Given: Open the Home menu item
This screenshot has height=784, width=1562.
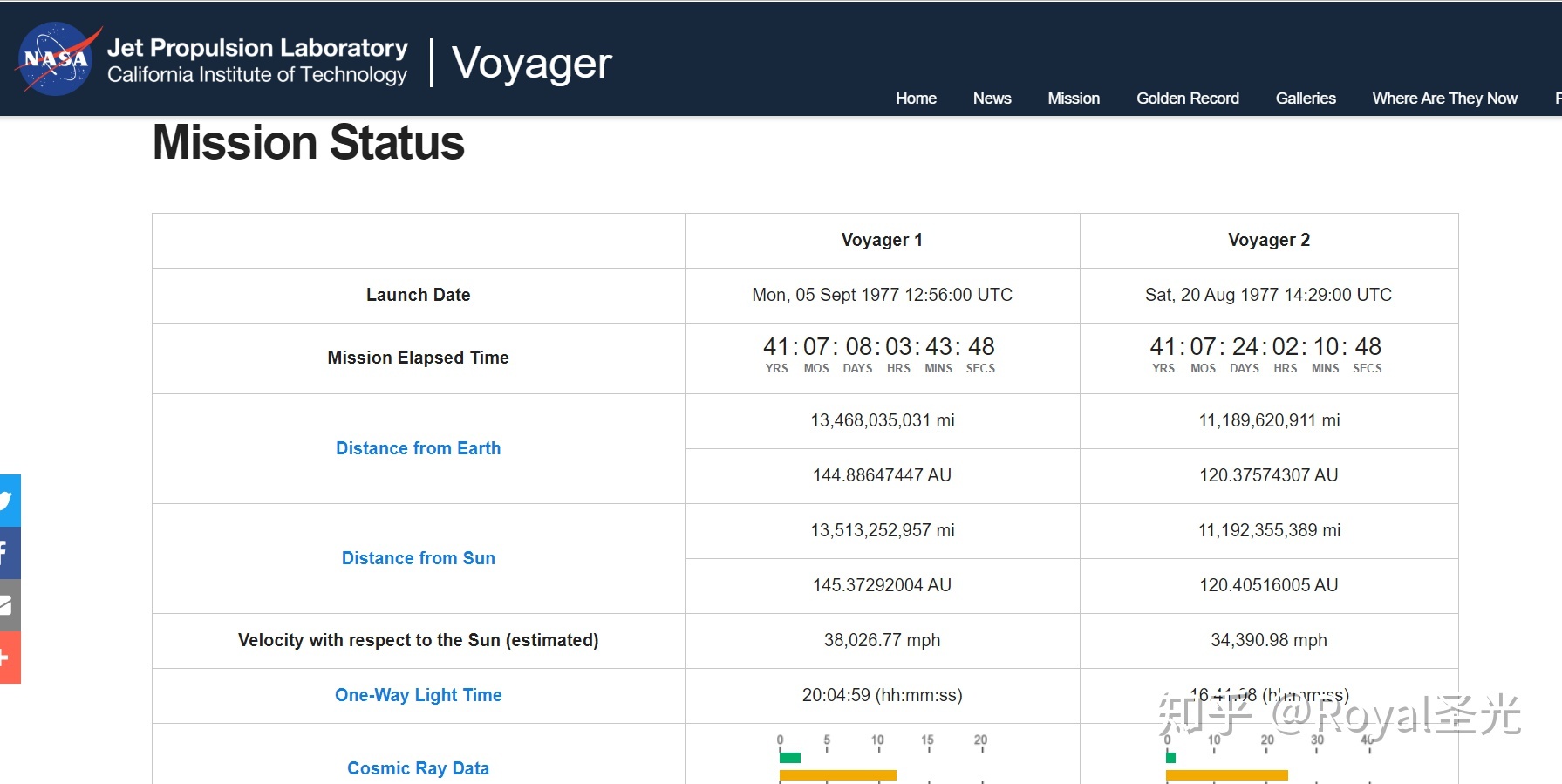Looking at the screenshot, I should pyautogui.click(x=916, y=99).
